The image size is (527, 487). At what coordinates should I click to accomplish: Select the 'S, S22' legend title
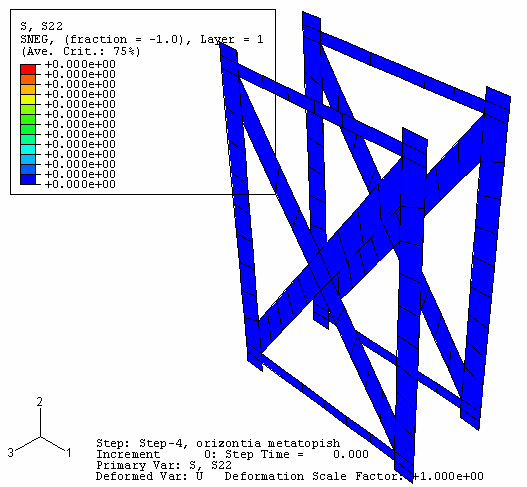point(41,26)
